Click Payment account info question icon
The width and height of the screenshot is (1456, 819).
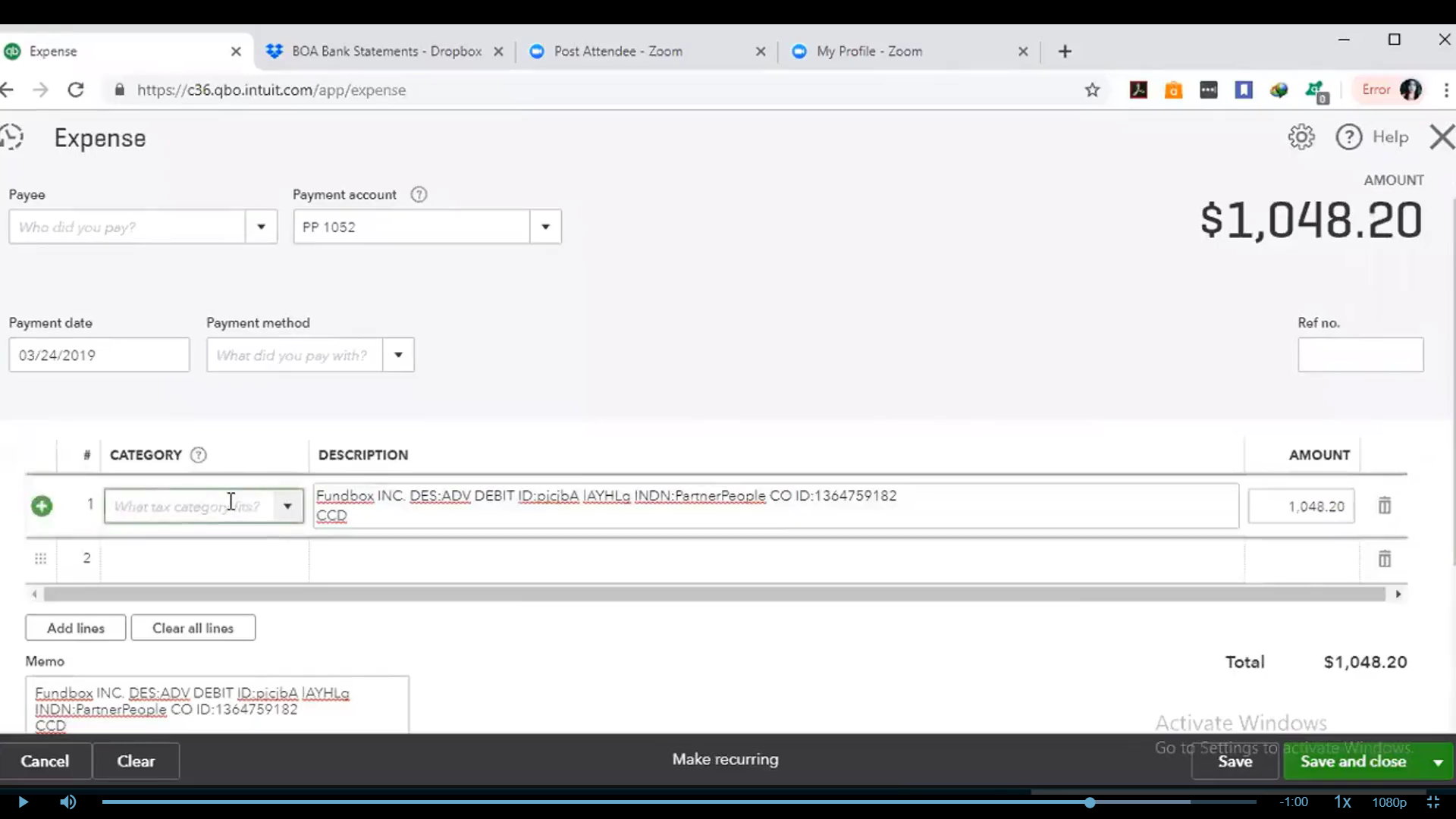tap(419, 195)
